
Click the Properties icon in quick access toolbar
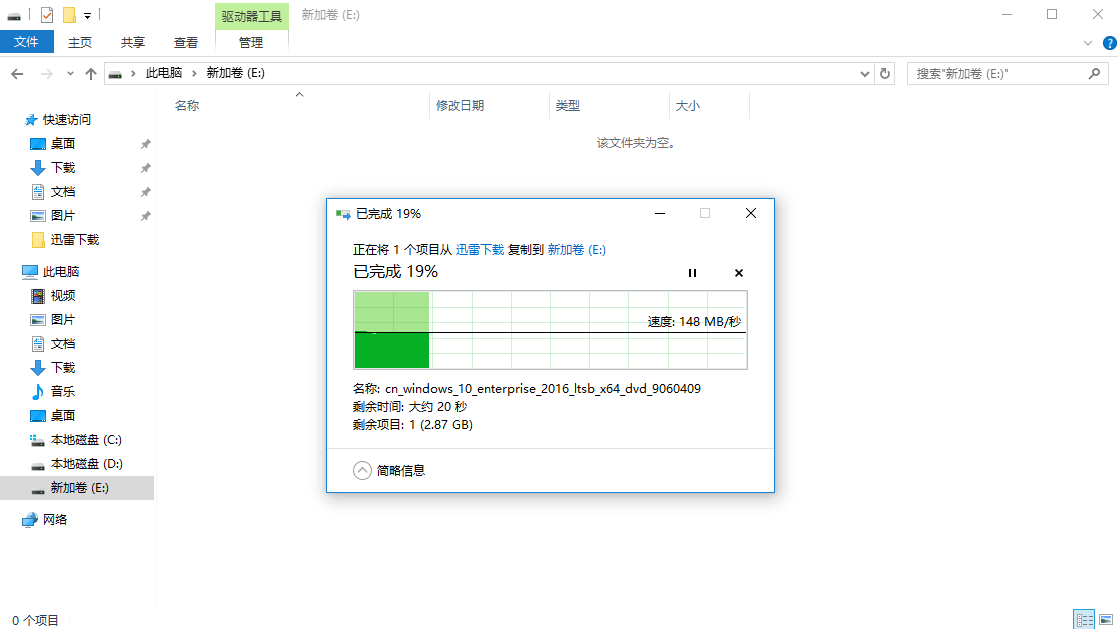(x=47, y=15)
